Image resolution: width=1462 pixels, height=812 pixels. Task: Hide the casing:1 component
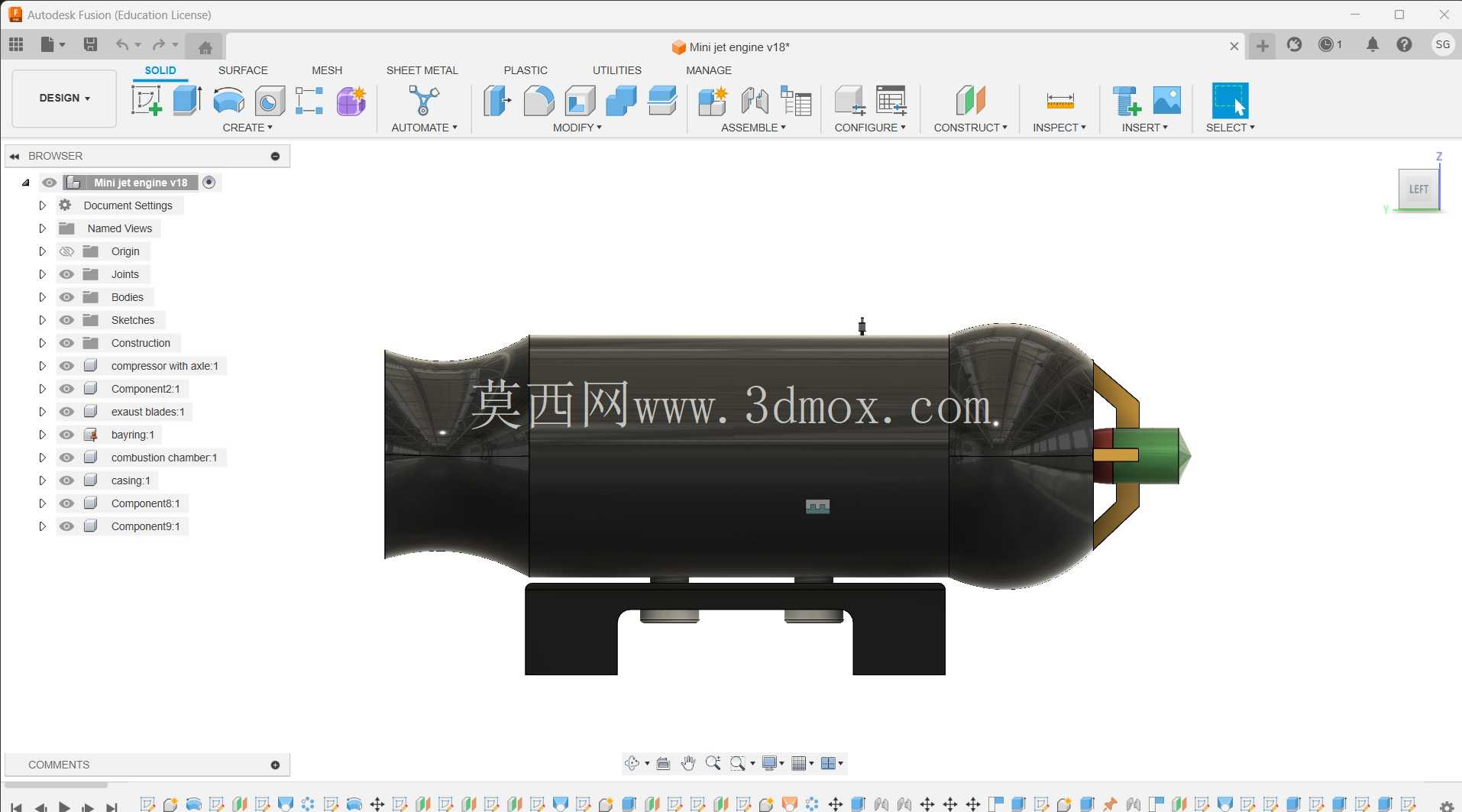[x=67, y=480]
